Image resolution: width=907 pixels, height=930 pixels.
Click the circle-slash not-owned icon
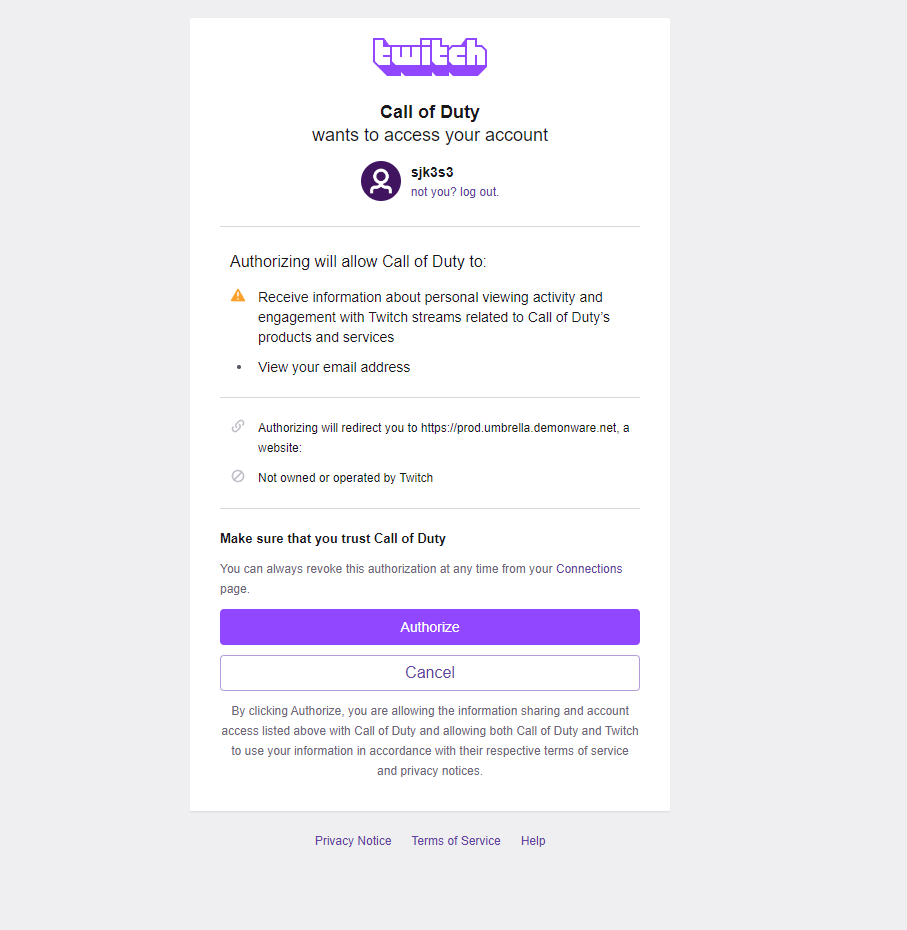click(238, 476)
